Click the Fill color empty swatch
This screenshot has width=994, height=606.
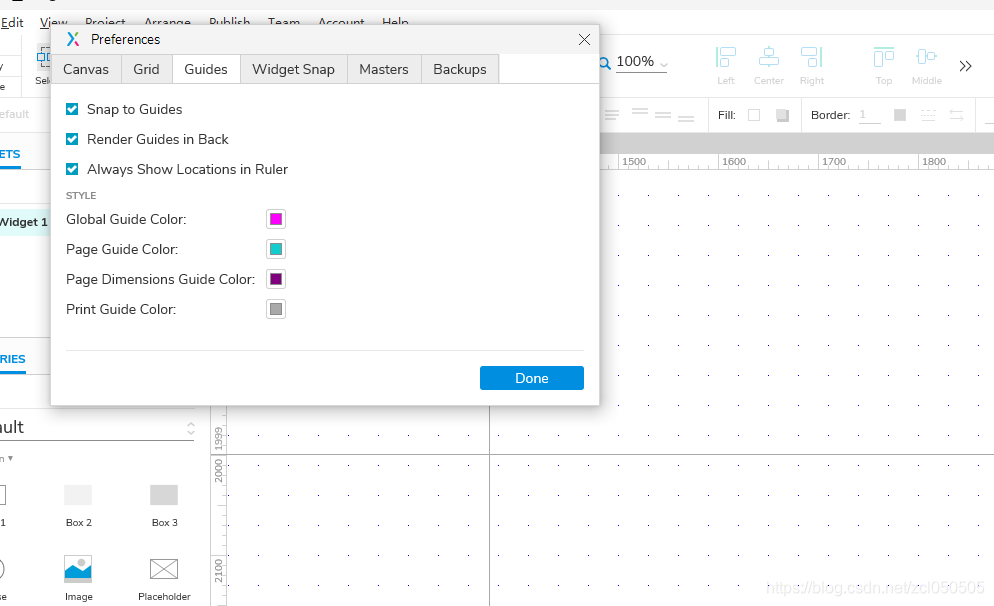pos(754,115)
